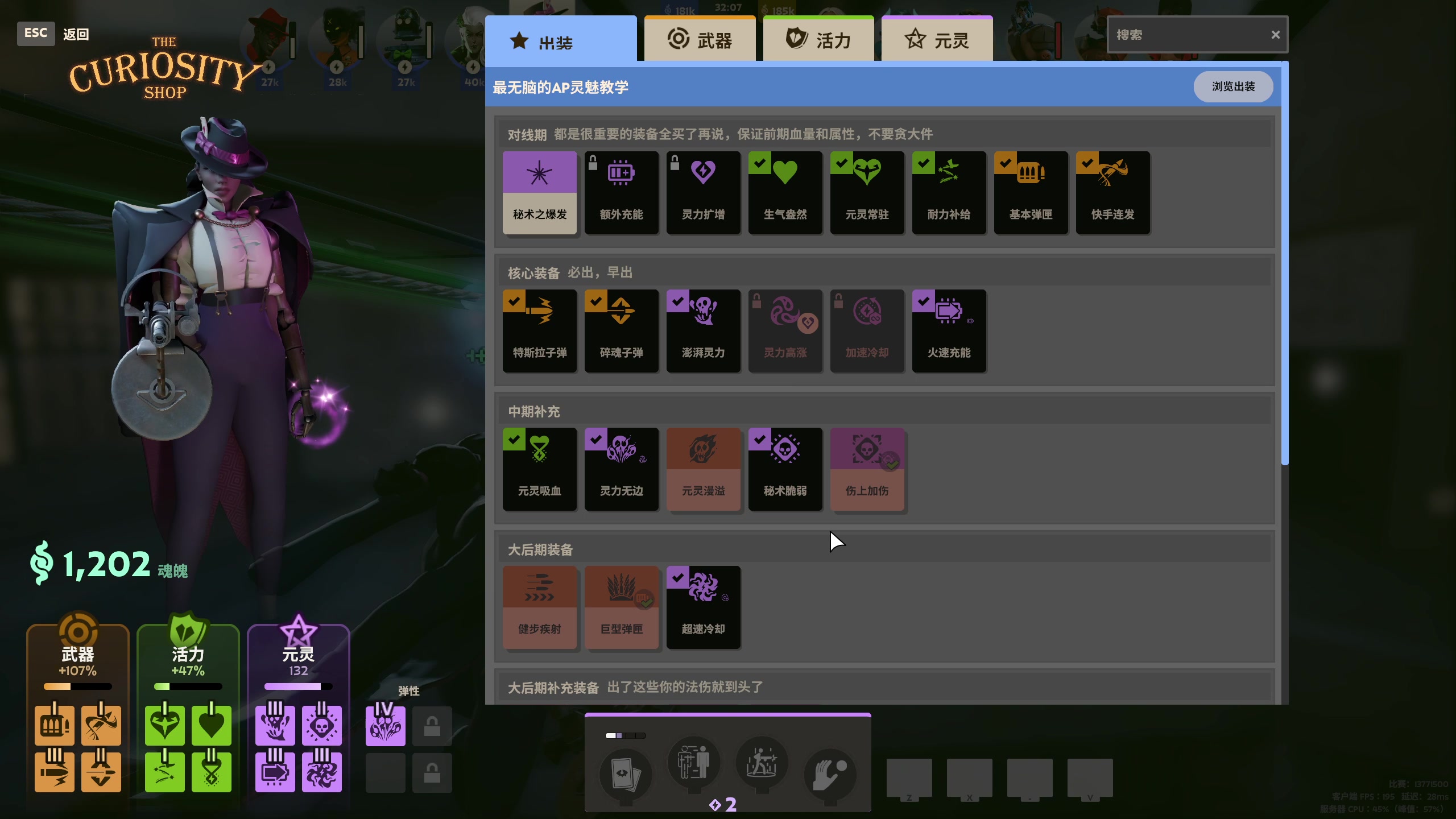The image size is (1456, 819).
Task: Click the 1,202 魂魄 soul count
Action: coord(109,564)
